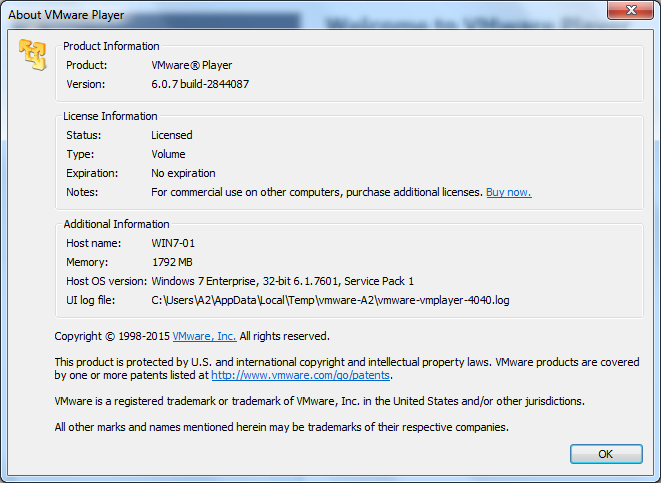Viewport: 661px width, 483px height.
Task: Click the Licensed status value
Action: [x=172, y=135]
